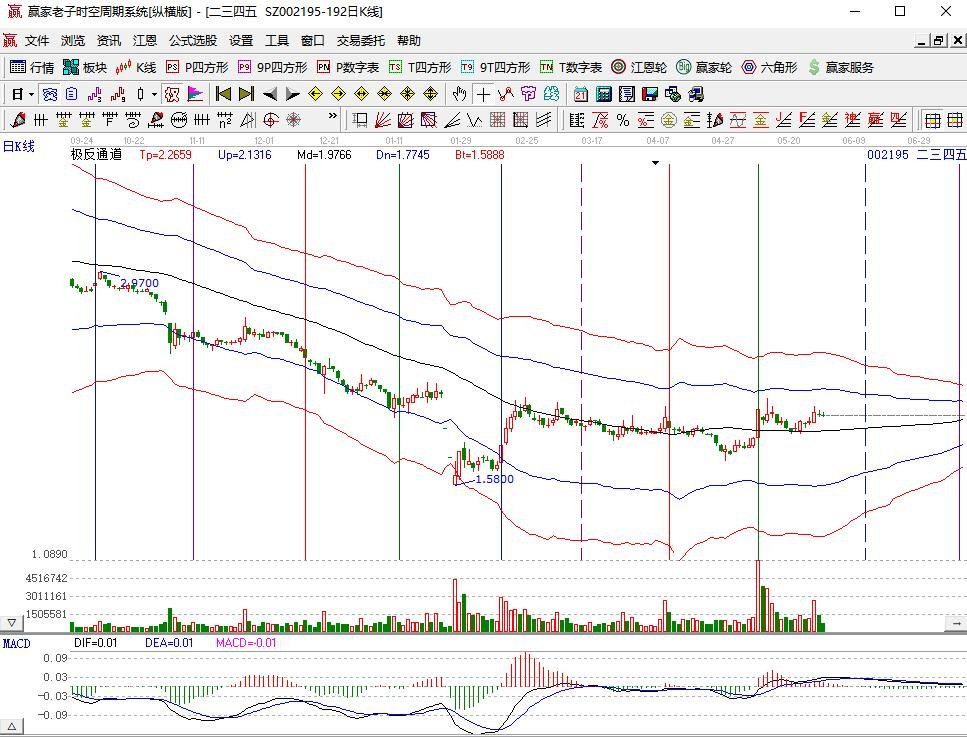967x737 pixels.
Task: Open the 设置 menu
Action: tap(241, 41)
